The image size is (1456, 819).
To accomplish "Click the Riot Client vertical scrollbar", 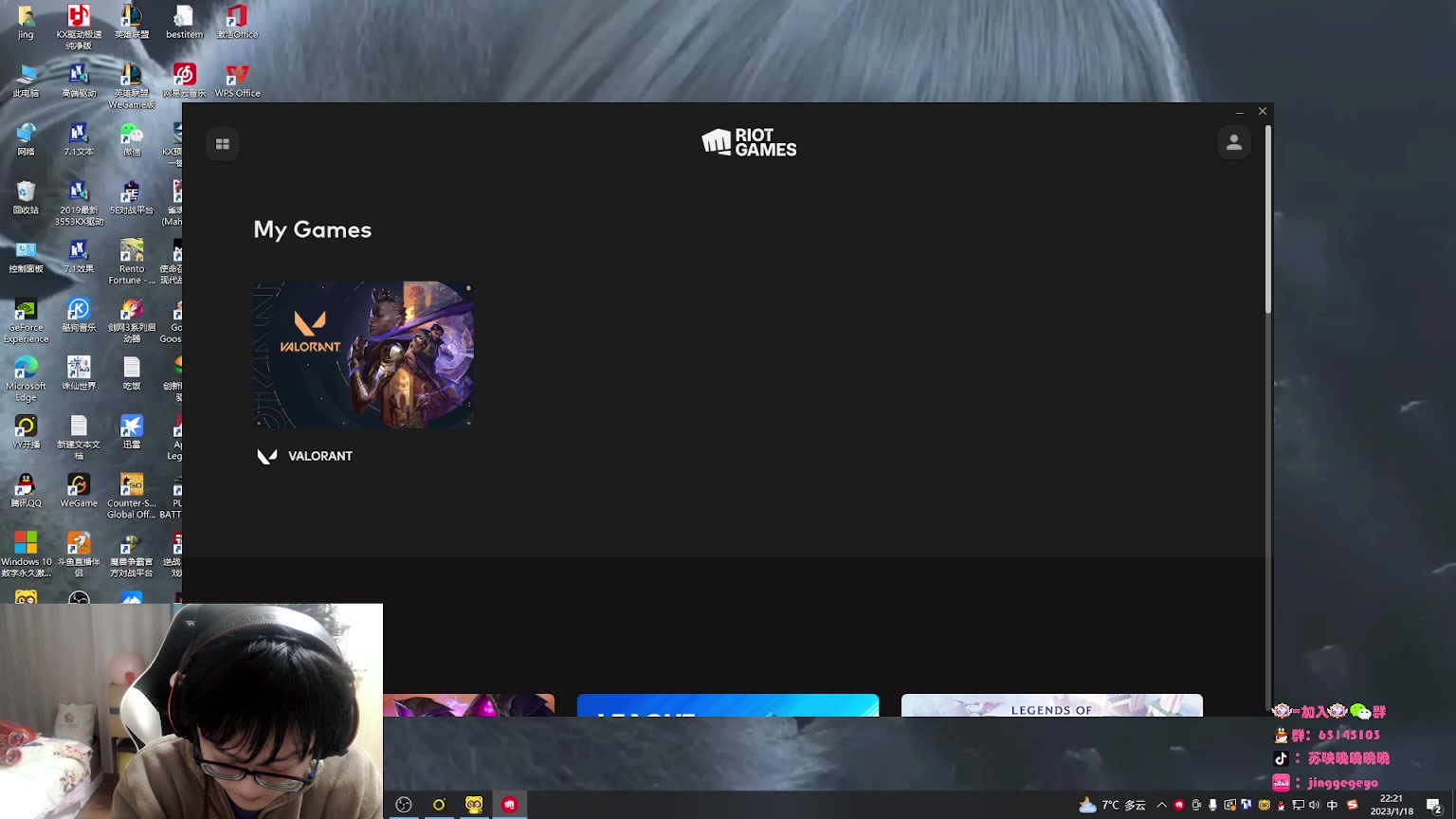I will [1267, 220].
